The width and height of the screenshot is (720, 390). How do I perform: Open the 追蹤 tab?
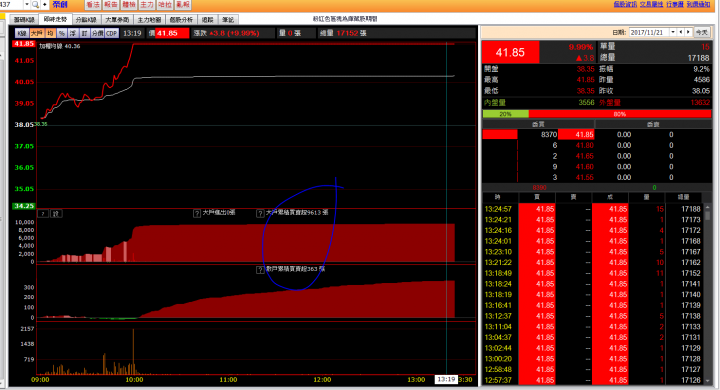208,20
